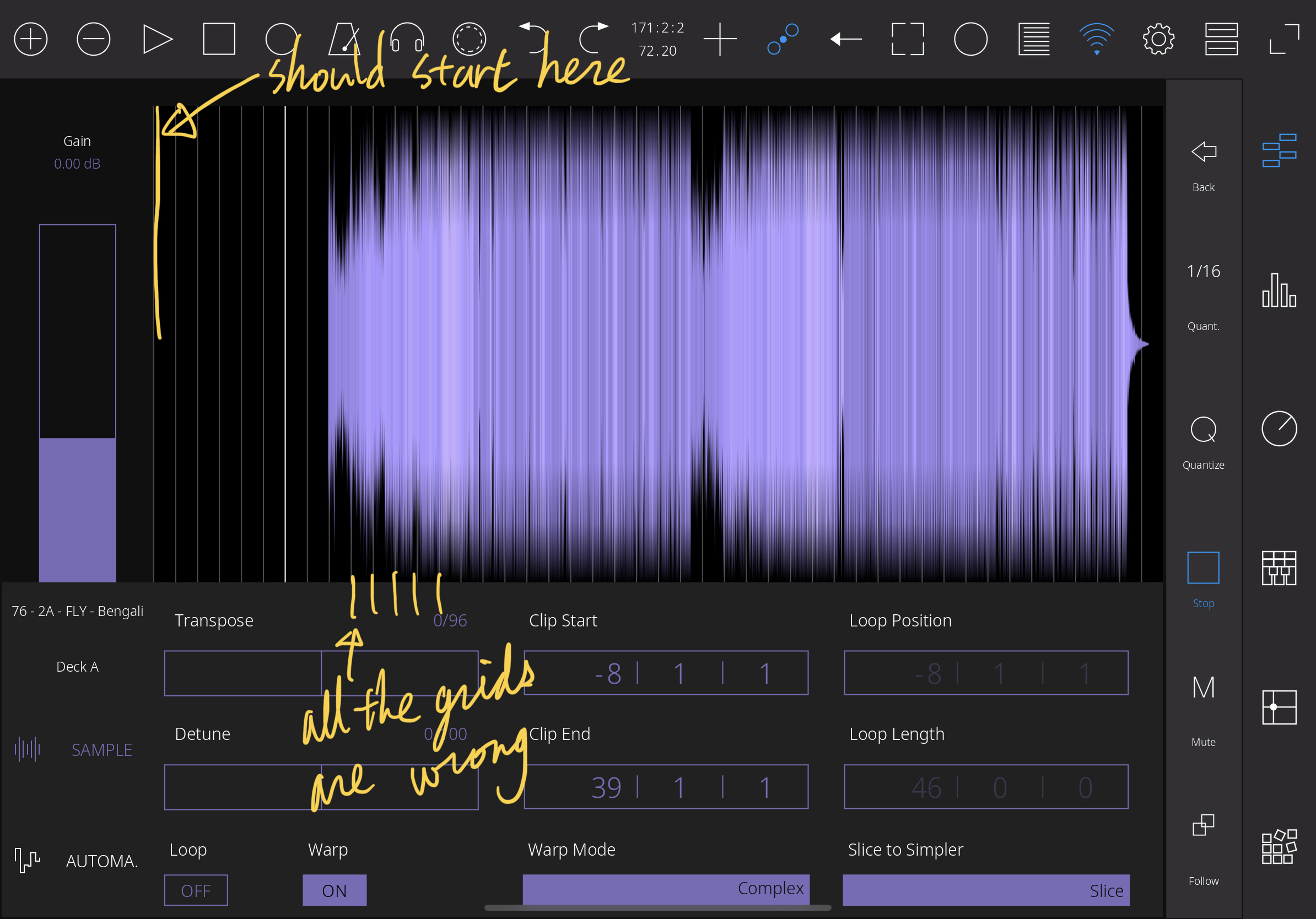Open the Complex warp mode selector
Screen dimensions: 1316x919
pos(666,889)
